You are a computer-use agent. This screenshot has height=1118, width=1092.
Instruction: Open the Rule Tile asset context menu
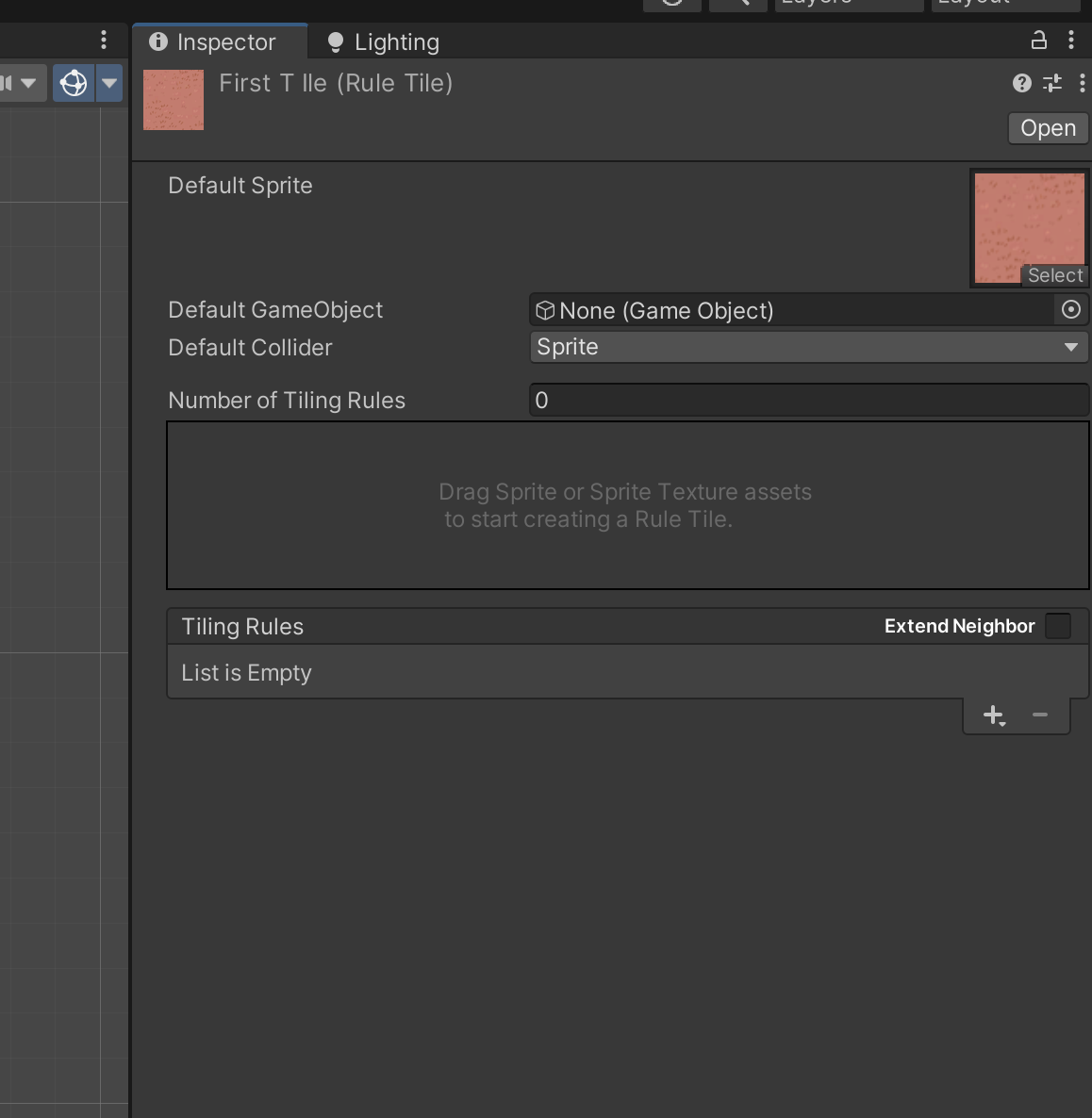[1082, 84]
